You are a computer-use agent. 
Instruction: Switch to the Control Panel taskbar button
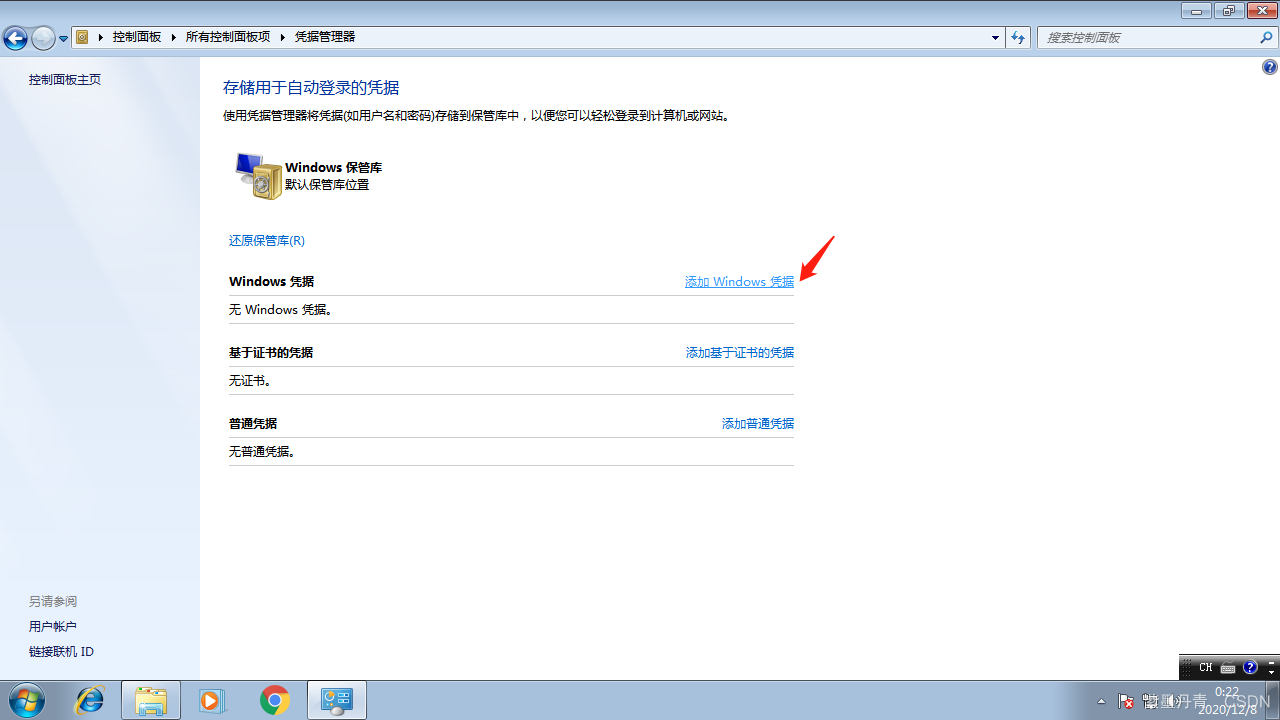337,700
